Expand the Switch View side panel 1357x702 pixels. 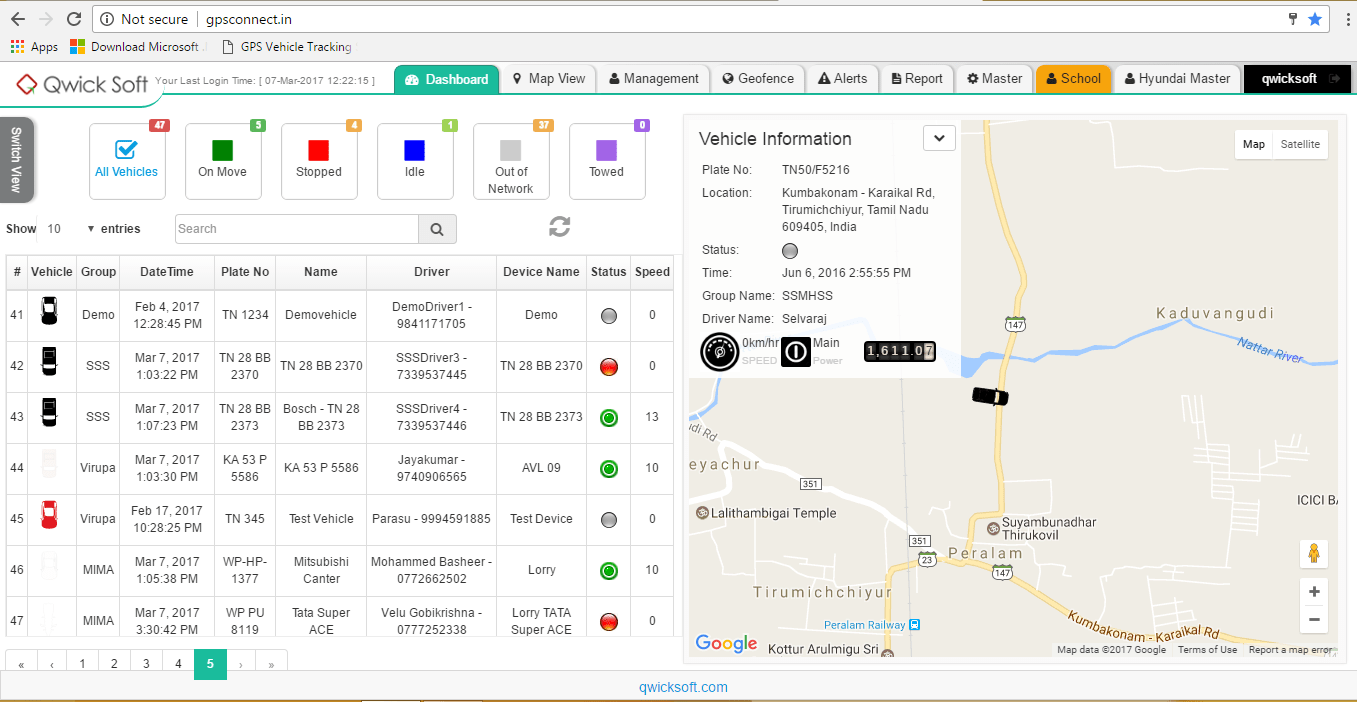pos(18,160)
